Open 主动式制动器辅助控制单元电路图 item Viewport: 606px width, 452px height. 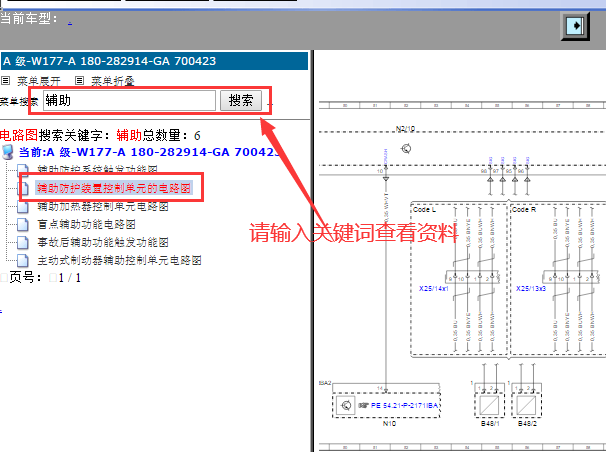pos(119,260)
